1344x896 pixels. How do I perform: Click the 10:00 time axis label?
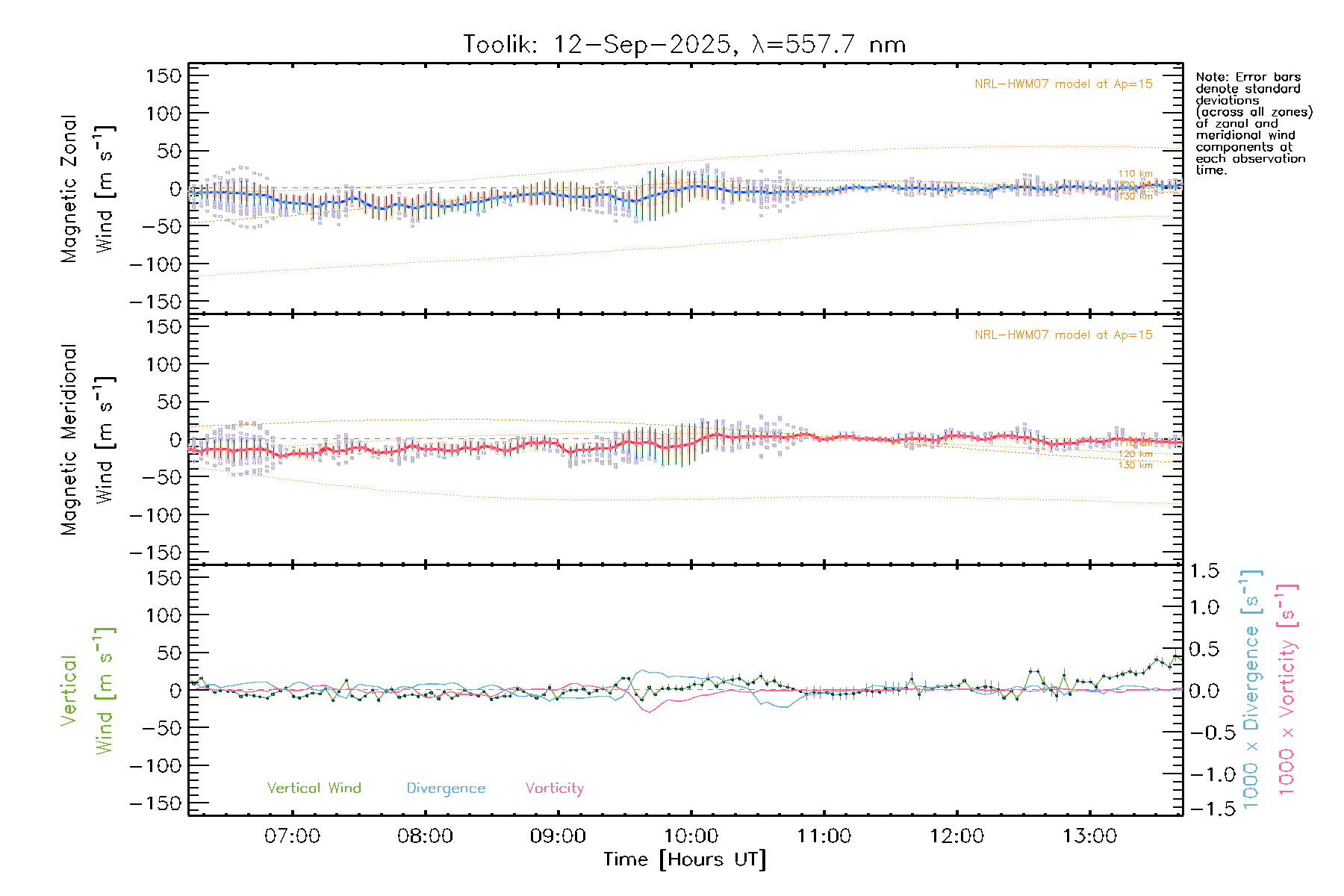pos(691,836)
